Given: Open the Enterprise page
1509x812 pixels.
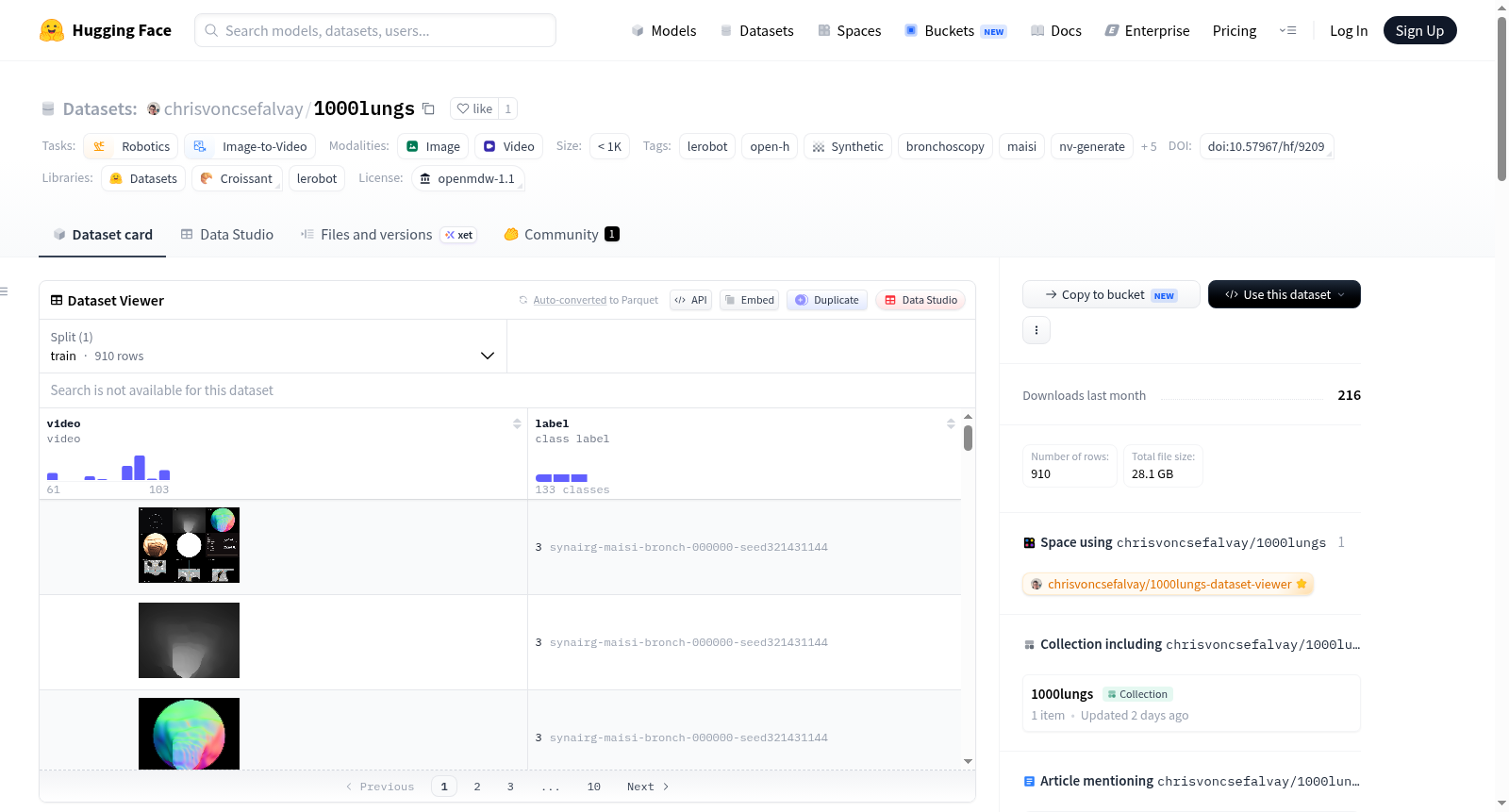Looking at the screenshot, I should click(x=1147, y=30).
